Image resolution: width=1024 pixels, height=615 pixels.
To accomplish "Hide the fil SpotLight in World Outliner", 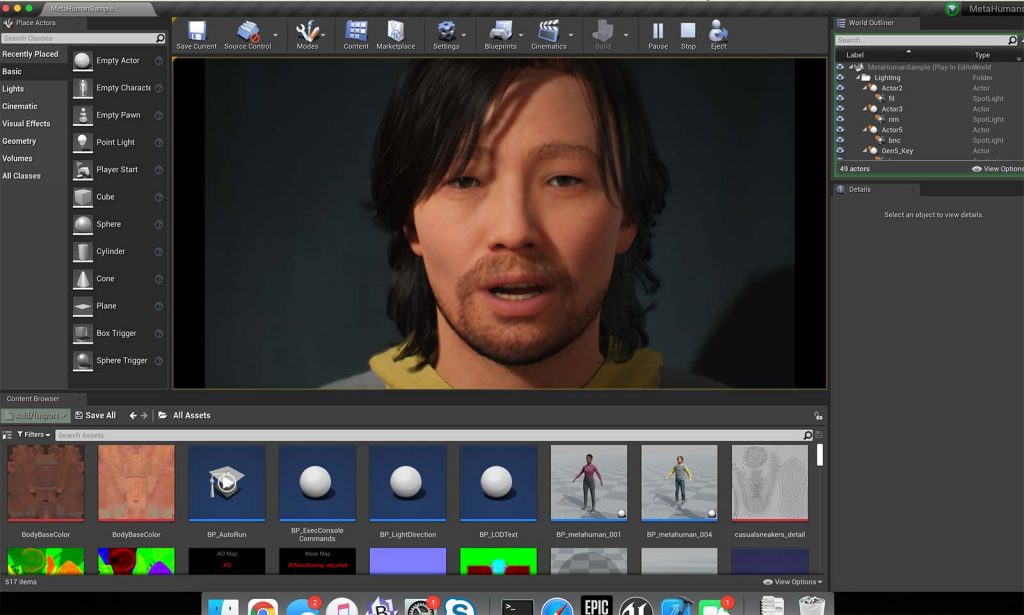I will point(841,98).
